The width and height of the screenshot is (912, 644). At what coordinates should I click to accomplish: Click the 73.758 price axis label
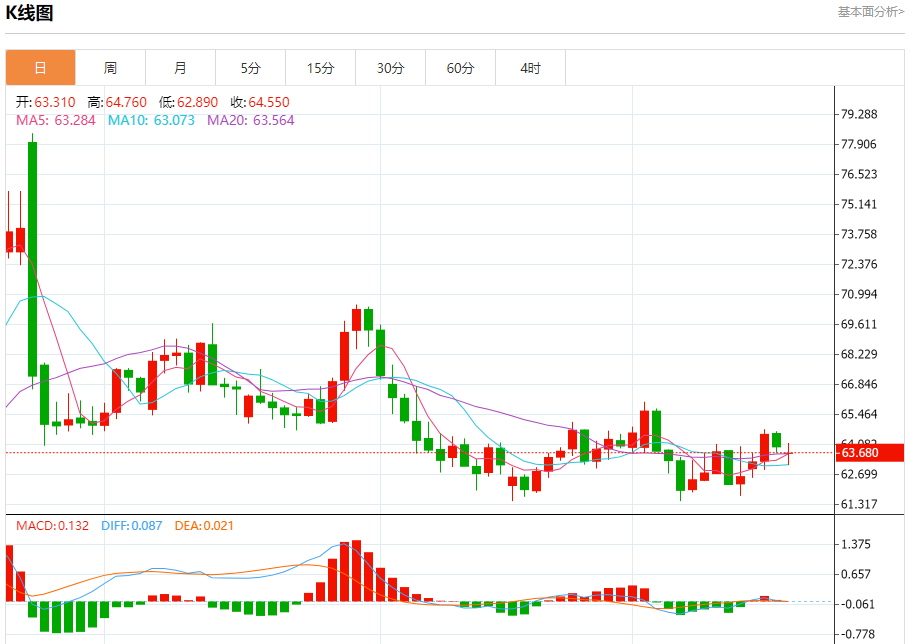[859, 234]
